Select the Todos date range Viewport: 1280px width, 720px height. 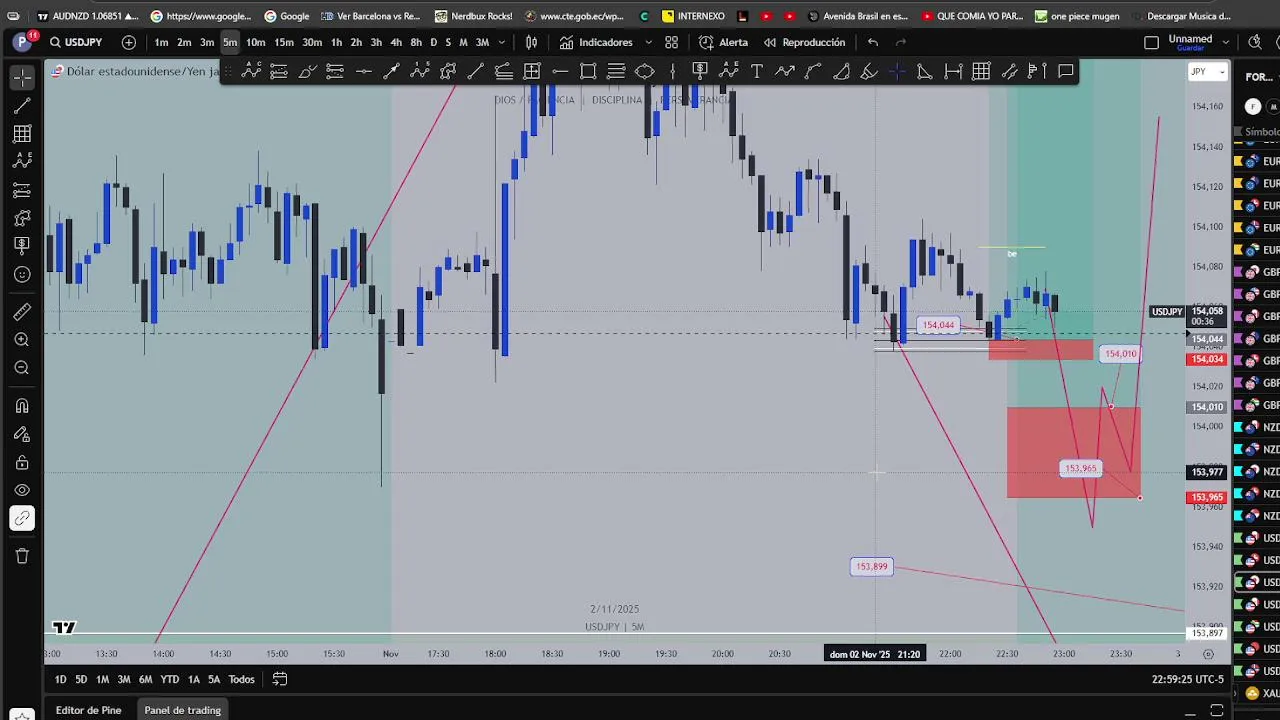(x=241, y=679)
